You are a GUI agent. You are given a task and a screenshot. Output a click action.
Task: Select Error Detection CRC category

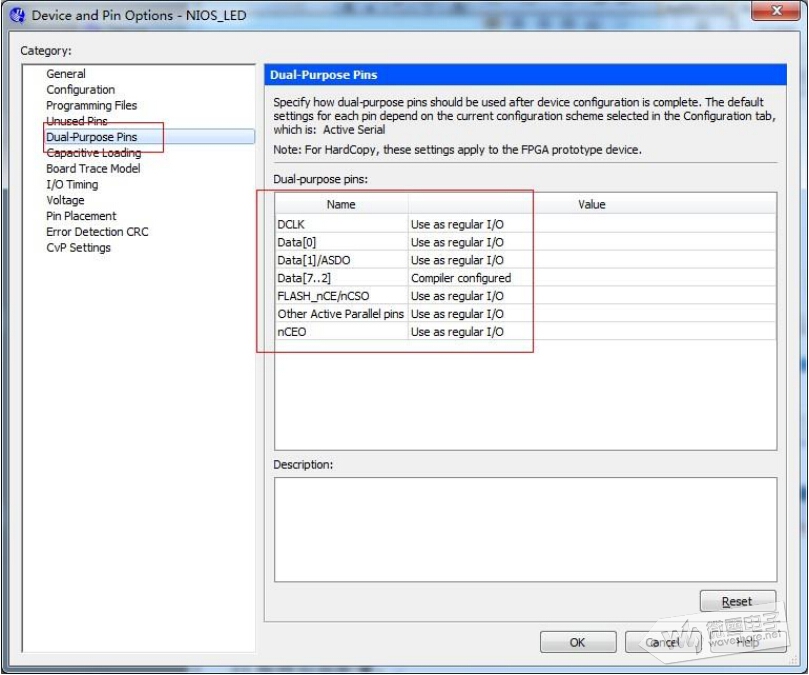pos(98,232)
